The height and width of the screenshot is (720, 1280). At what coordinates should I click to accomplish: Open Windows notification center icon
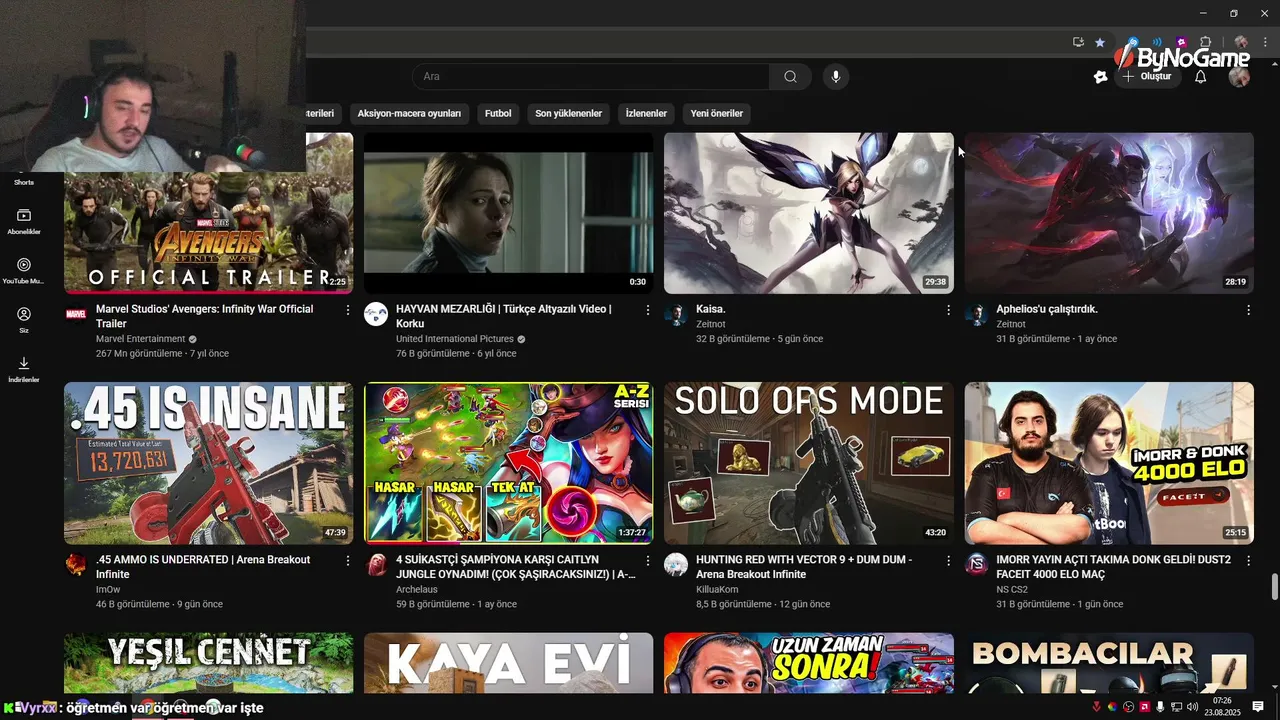1258,707
